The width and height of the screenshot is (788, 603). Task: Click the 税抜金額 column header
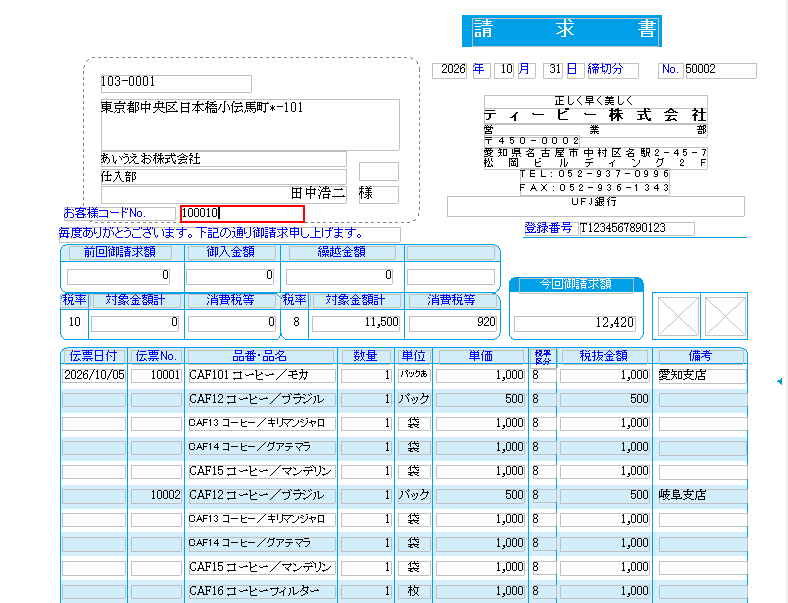(604, 356)
